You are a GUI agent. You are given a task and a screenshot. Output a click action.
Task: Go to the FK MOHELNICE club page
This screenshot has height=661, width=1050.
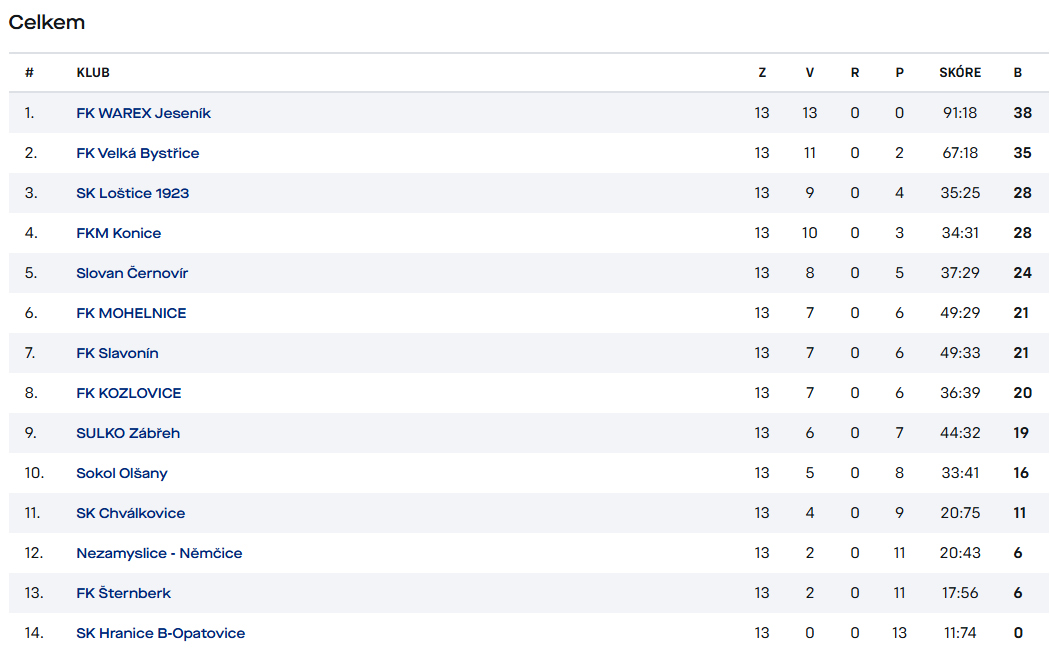pos(131,313)
